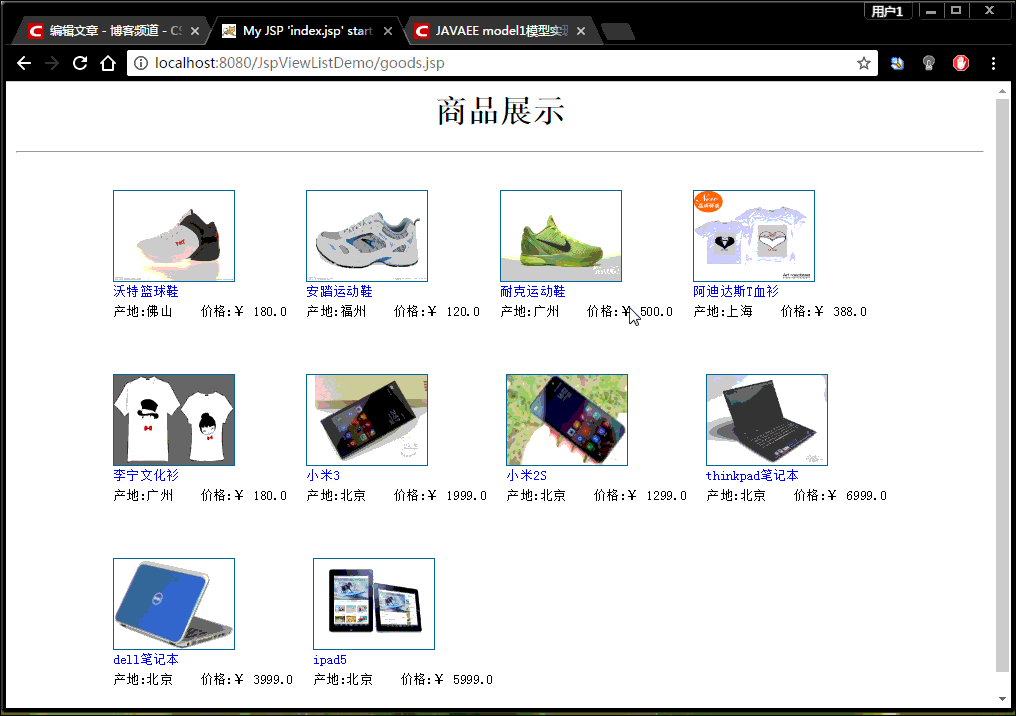1016x716 pixels.
Task: Open the red adblock extension icon
Action: point(961,63)
